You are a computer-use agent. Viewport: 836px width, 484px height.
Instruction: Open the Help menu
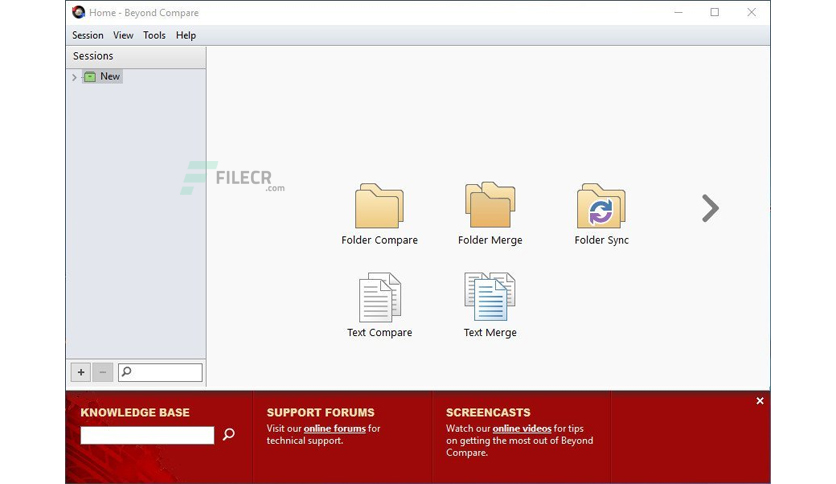186,35
